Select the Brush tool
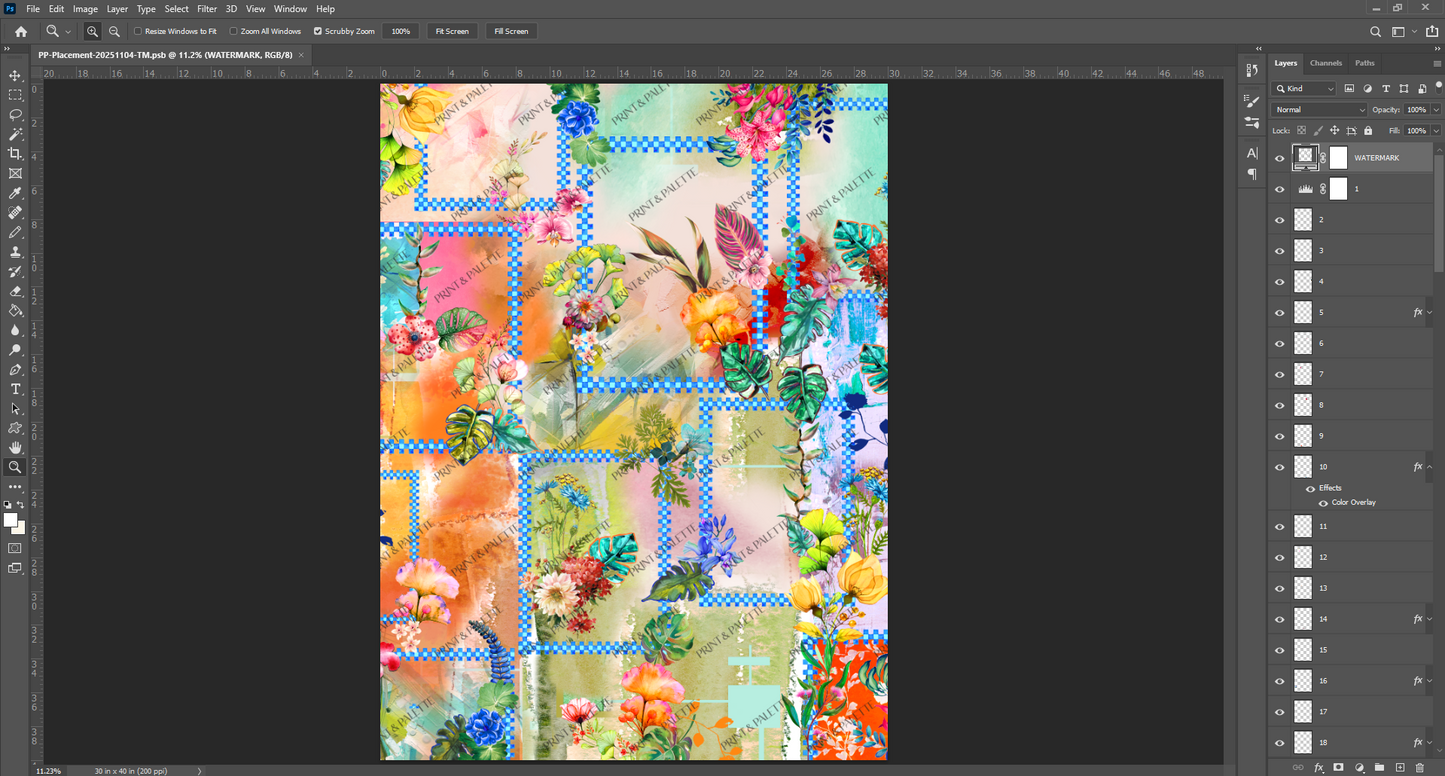The height and width of the screenshot is (776, 1445). tap(15, 232)
